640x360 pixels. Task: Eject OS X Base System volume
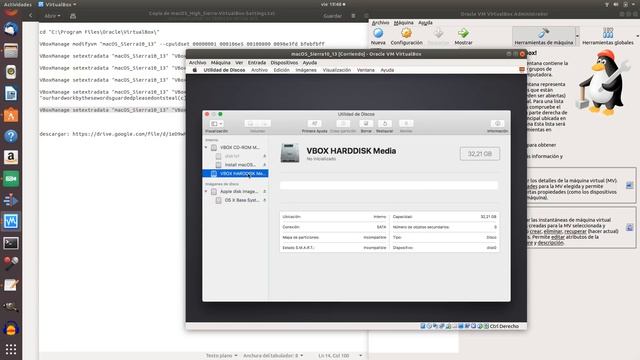264,200
